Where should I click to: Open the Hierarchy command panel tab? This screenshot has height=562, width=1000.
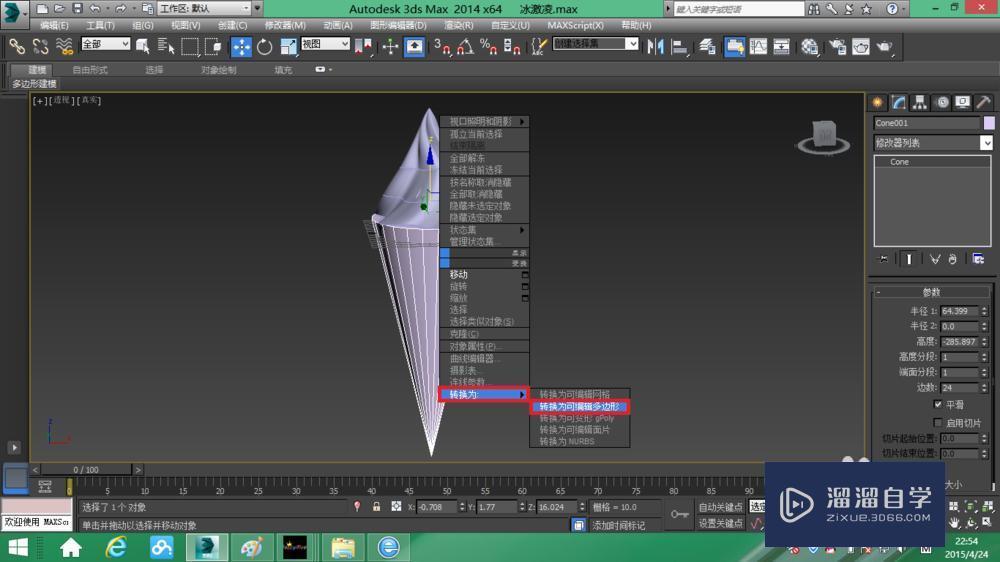coord(920,102)
